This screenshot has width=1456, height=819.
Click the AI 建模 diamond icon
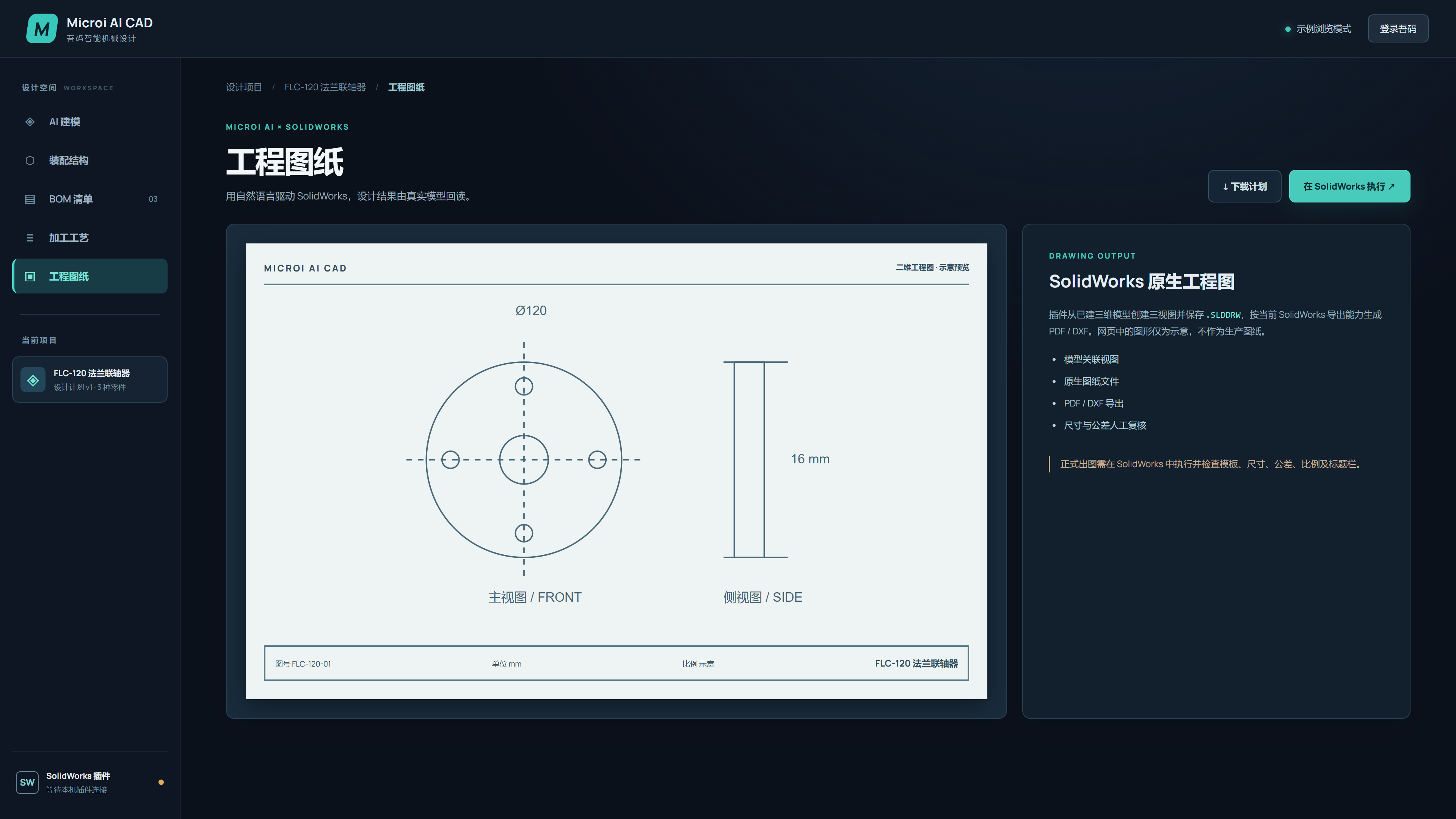click(x=30, y=121)
